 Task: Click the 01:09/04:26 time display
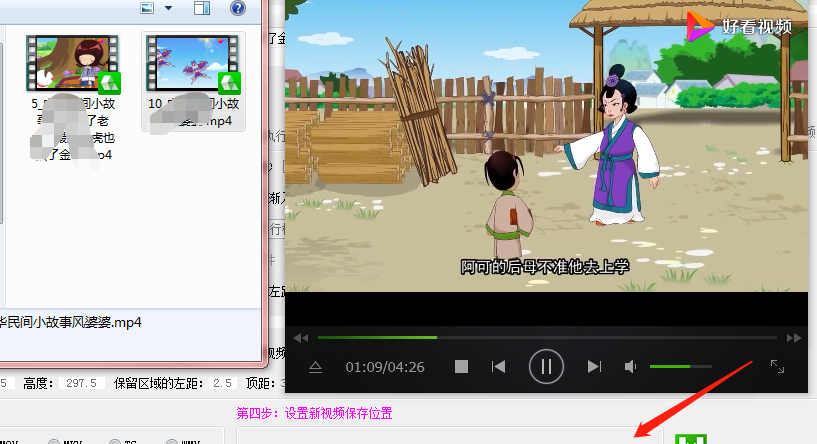tap(385, 367)
